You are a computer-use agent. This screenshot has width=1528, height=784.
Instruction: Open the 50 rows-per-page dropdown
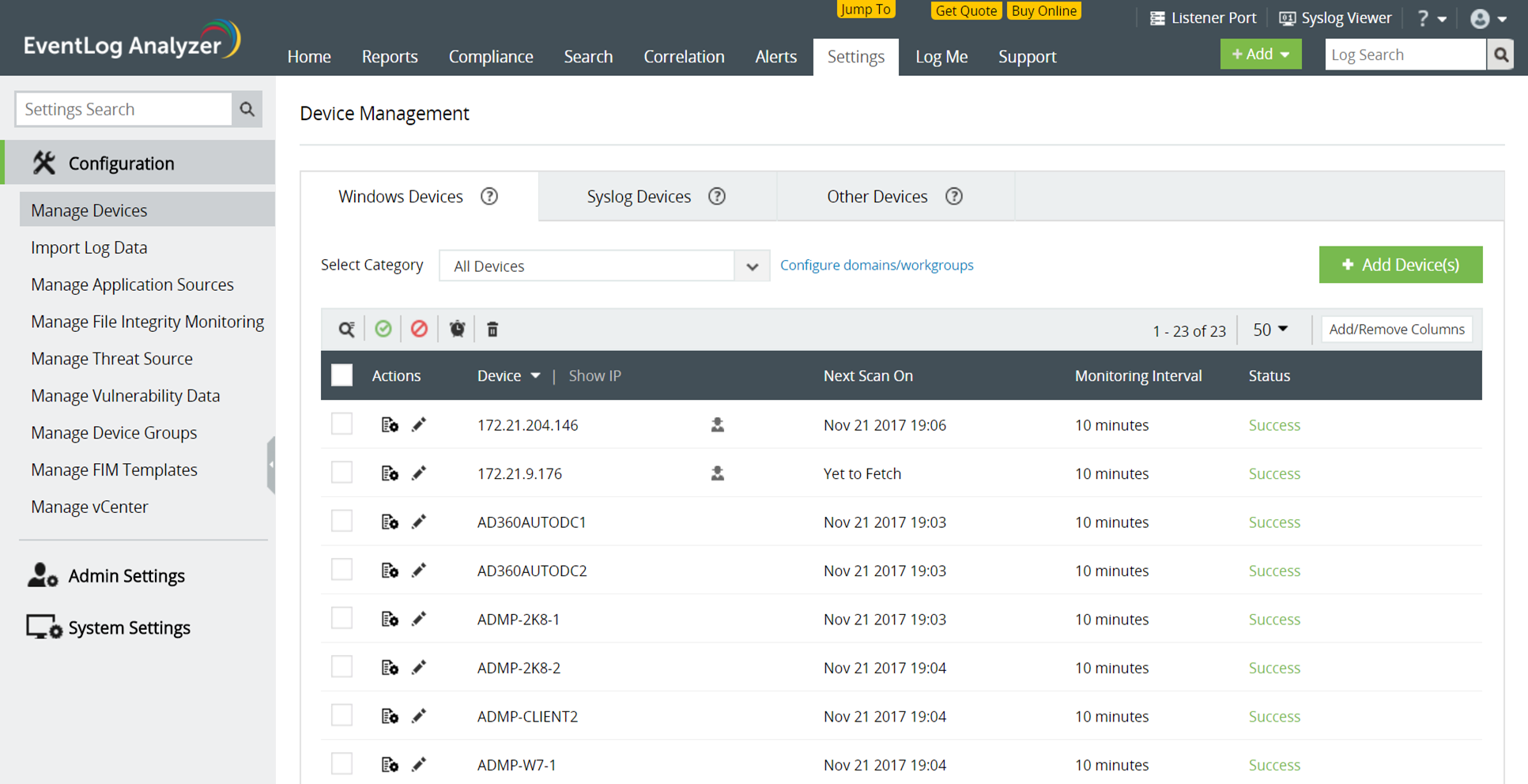point(1271,329)
